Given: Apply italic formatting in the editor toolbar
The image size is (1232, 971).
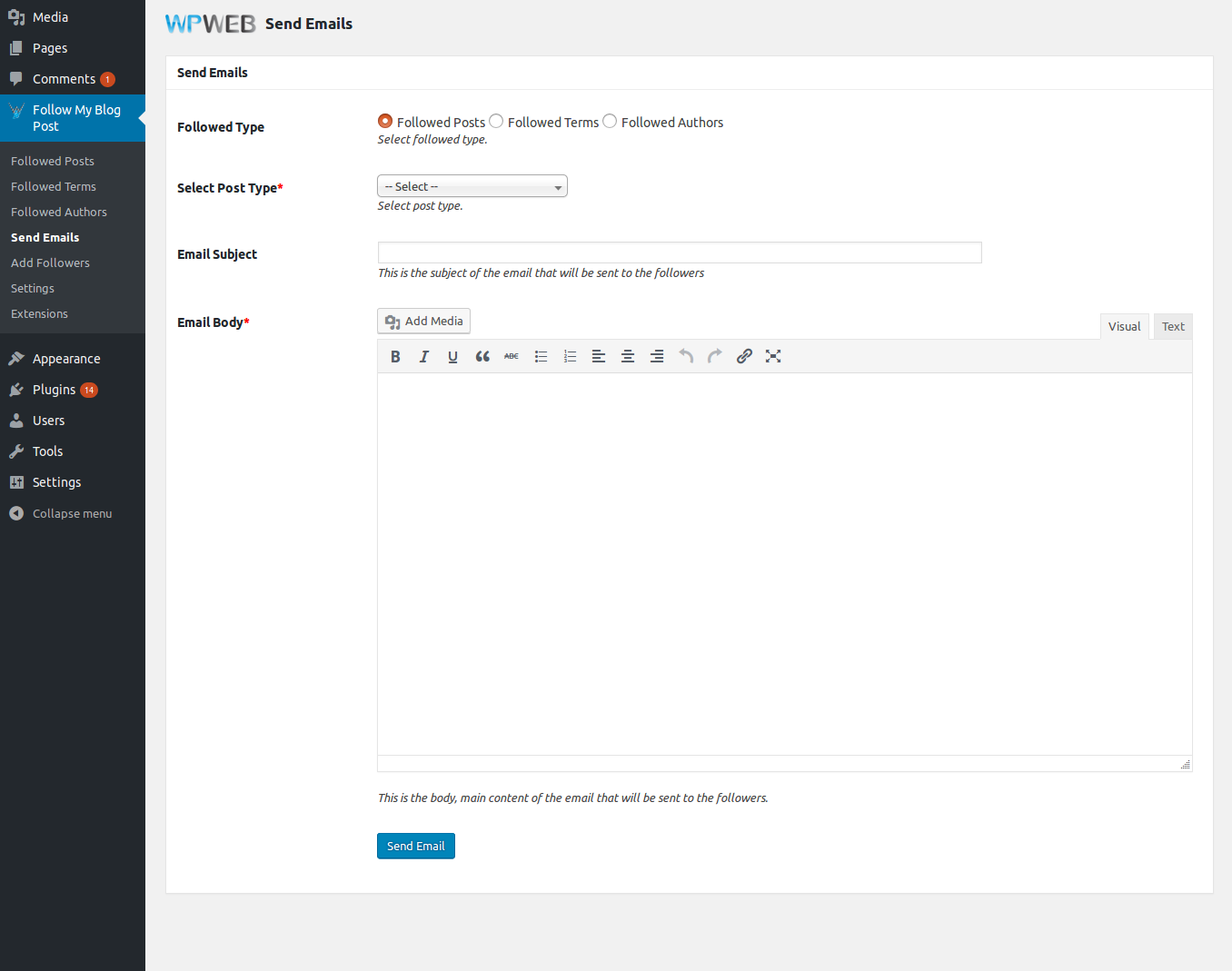Looking at the screenshot, I should click(423, 357).
